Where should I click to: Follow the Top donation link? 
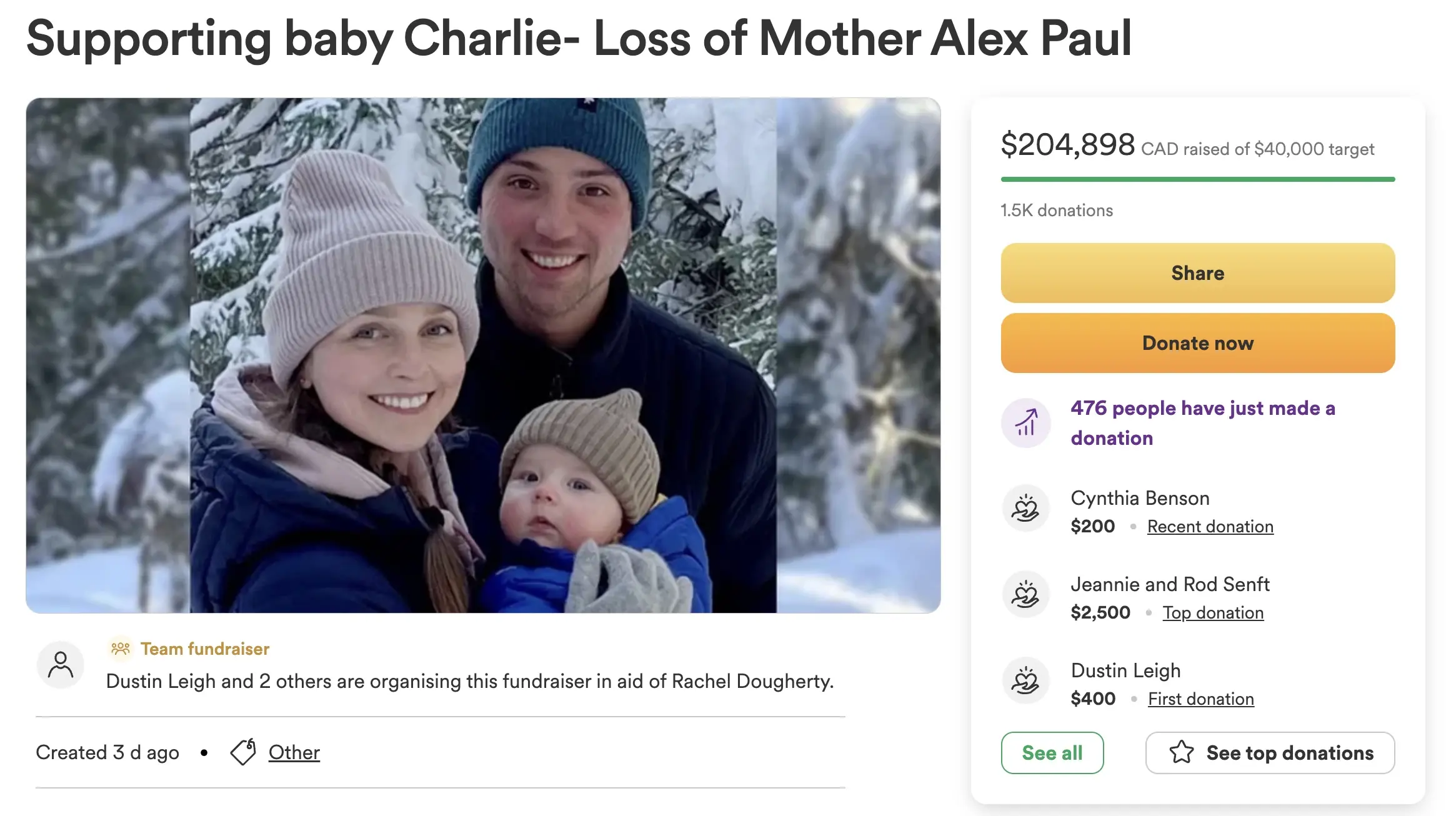1212,613
